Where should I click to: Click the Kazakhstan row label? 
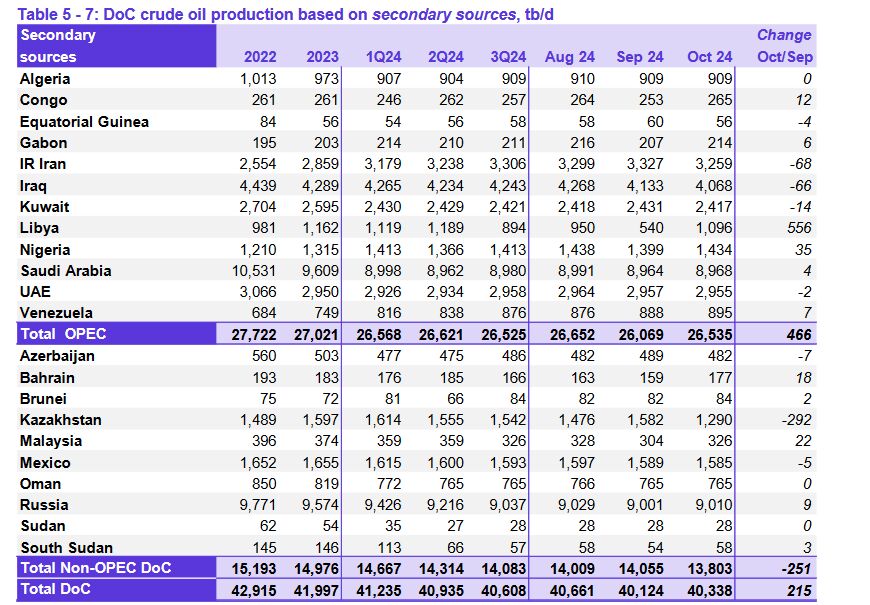coord(60,420)
